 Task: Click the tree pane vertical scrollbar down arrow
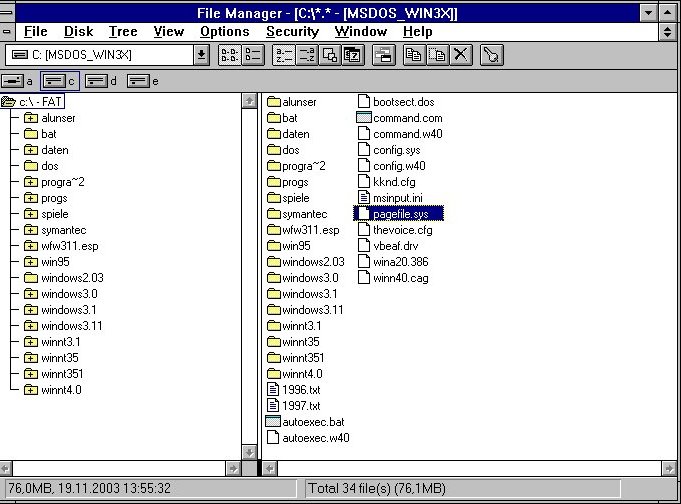(x=249, y=451)
